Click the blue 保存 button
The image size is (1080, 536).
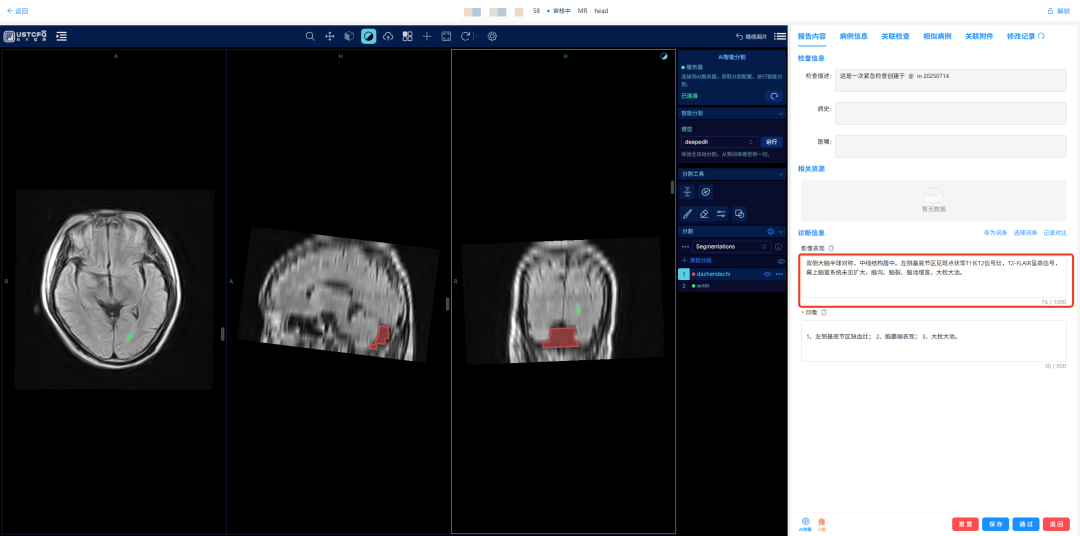[995, 524]
